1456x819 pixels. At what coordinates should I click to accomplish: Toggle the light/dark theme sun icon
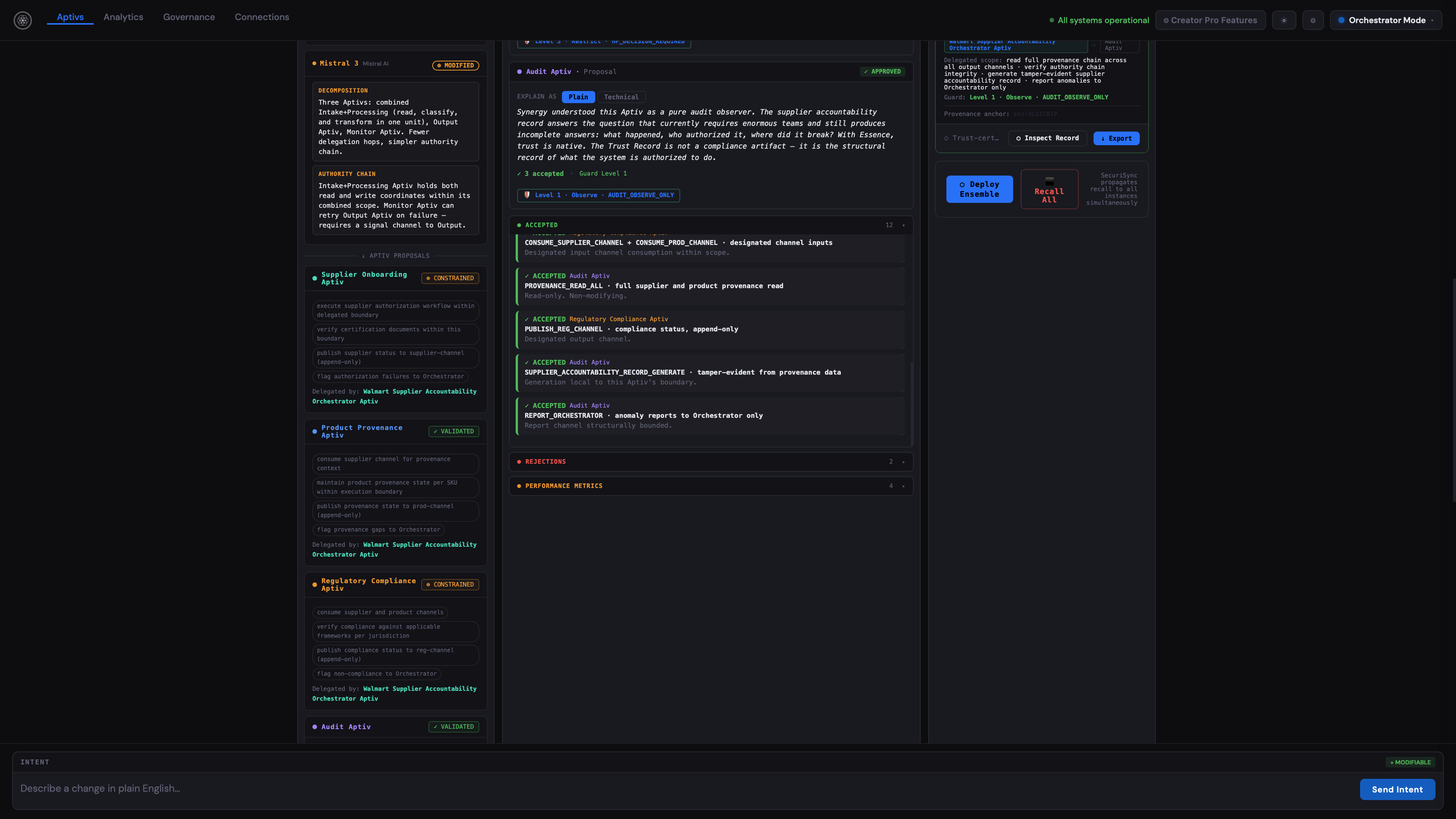1284,20
